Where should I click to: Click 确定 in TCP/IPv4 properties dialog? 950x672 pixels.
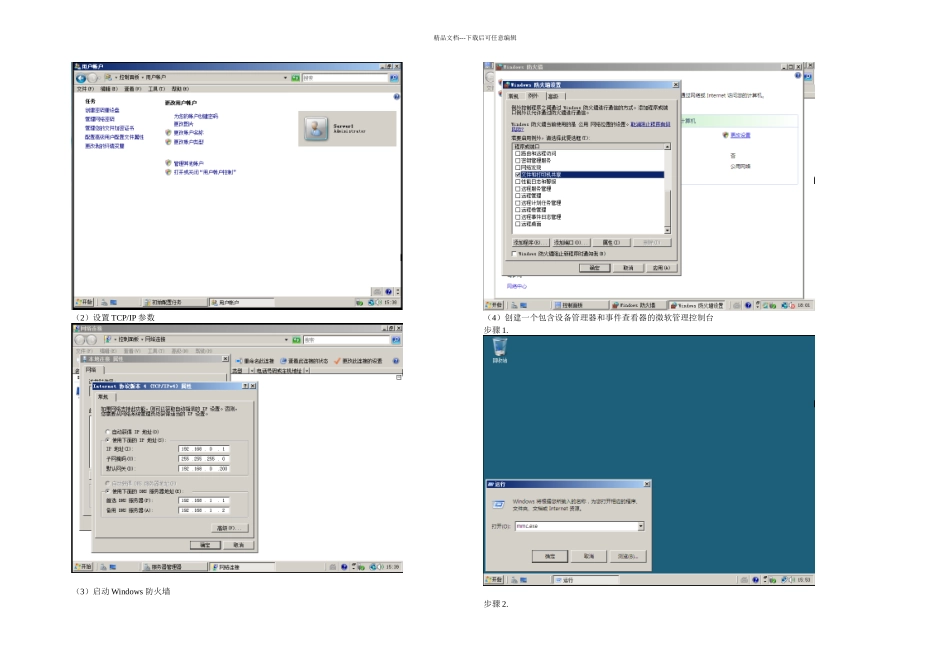(205, 545)
